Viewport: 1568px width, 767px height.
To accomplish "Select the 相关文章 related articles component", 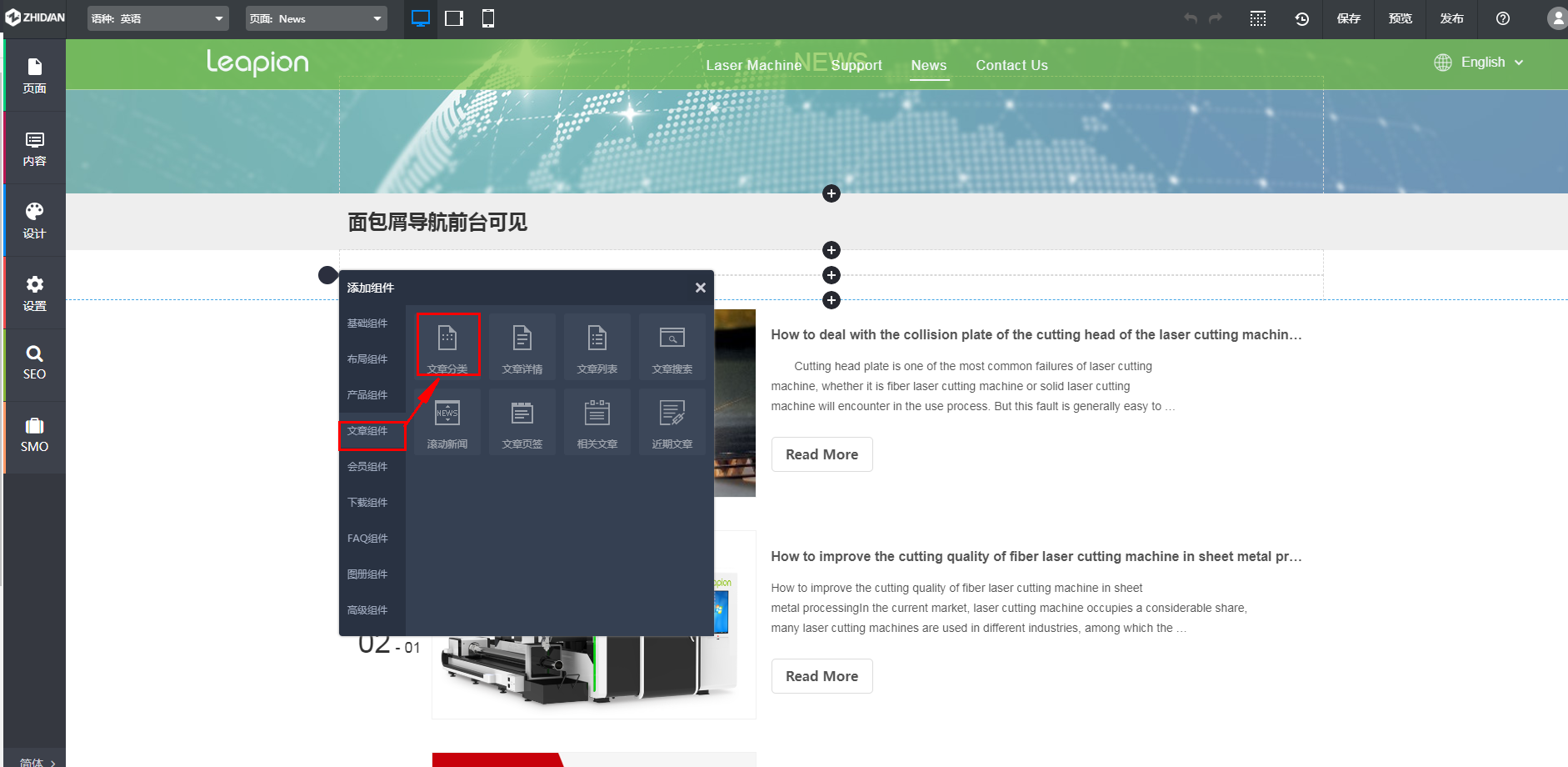I will (597, 421).
